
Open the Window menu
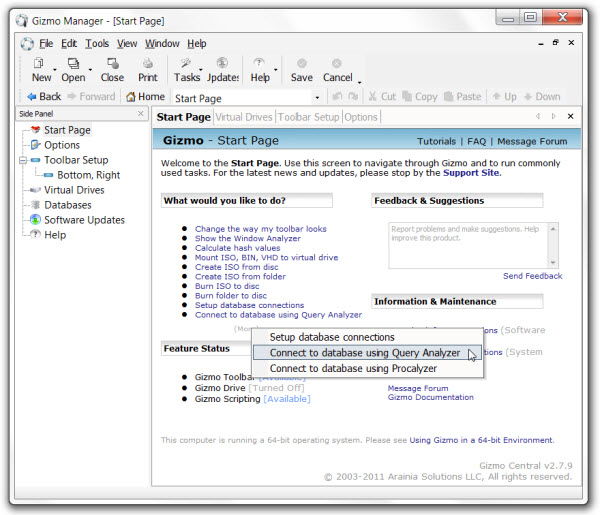point(162,44)
